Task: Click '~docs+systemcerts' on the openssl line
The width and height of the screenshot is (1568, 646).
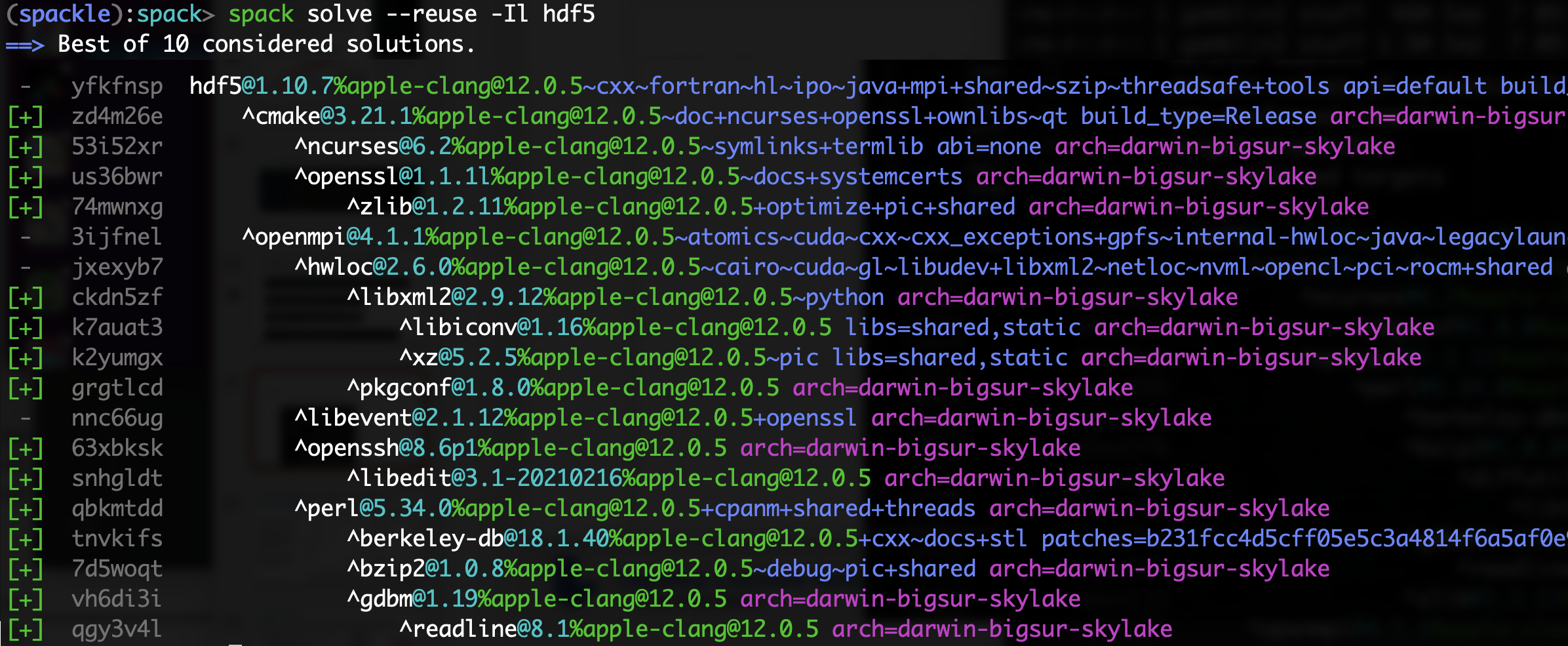Action: click(x=851, y=176)
